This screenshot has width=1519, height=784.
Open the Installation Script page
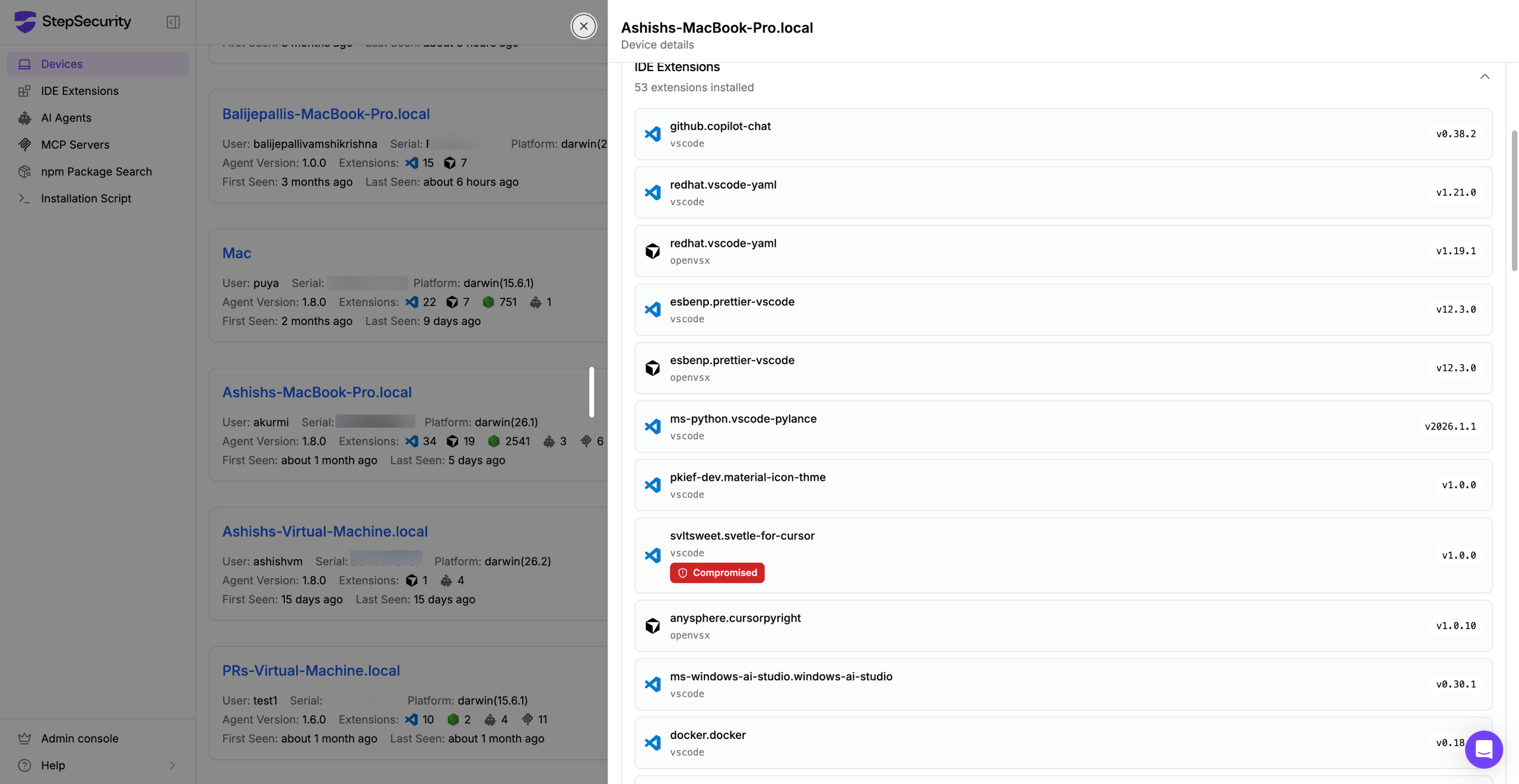(x=86, y=199)
